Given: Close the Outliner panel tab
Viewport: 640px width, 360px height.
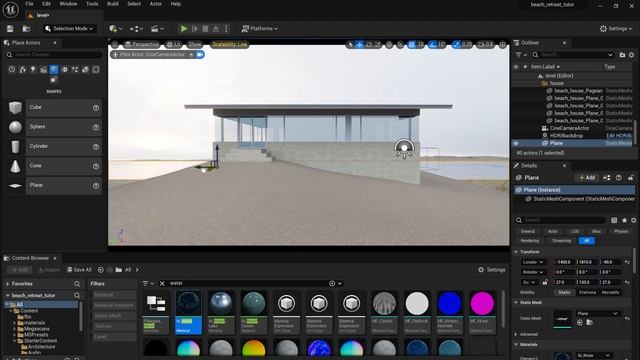Looking at the screenshot, I should pos(564,43).
